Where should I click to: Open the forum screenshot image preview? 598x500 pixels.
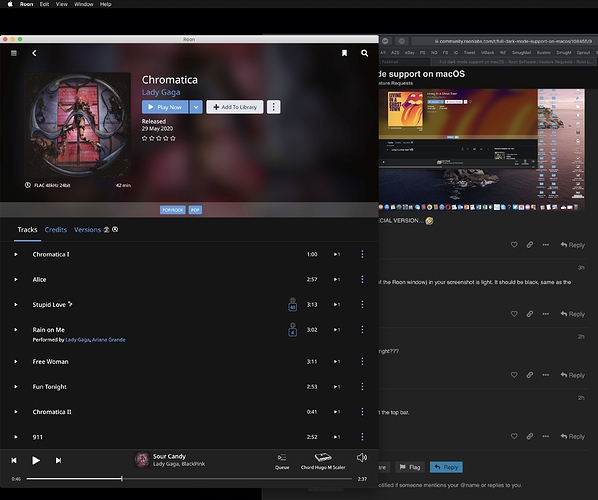coord(482,150)
